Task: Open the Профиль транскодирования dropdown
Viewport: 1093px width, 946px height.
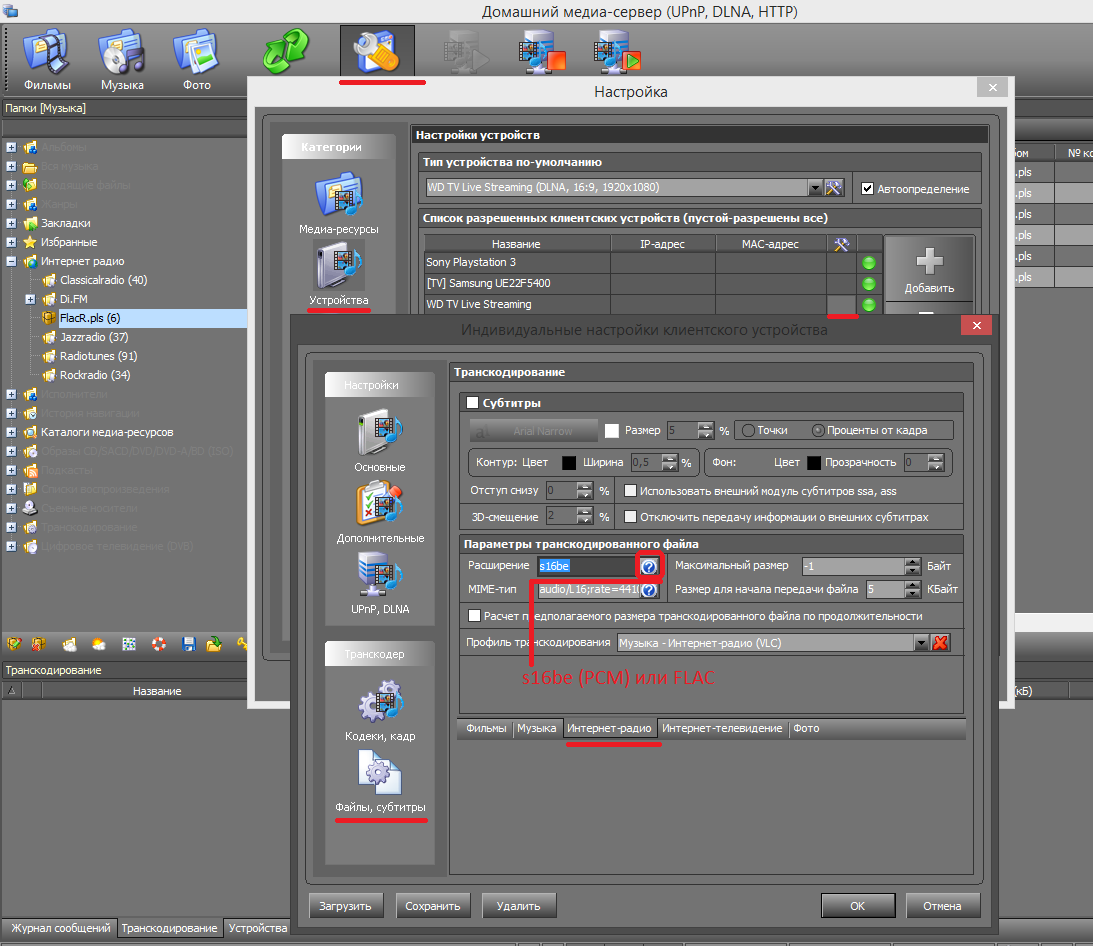Action: click(x=922, y=643)
